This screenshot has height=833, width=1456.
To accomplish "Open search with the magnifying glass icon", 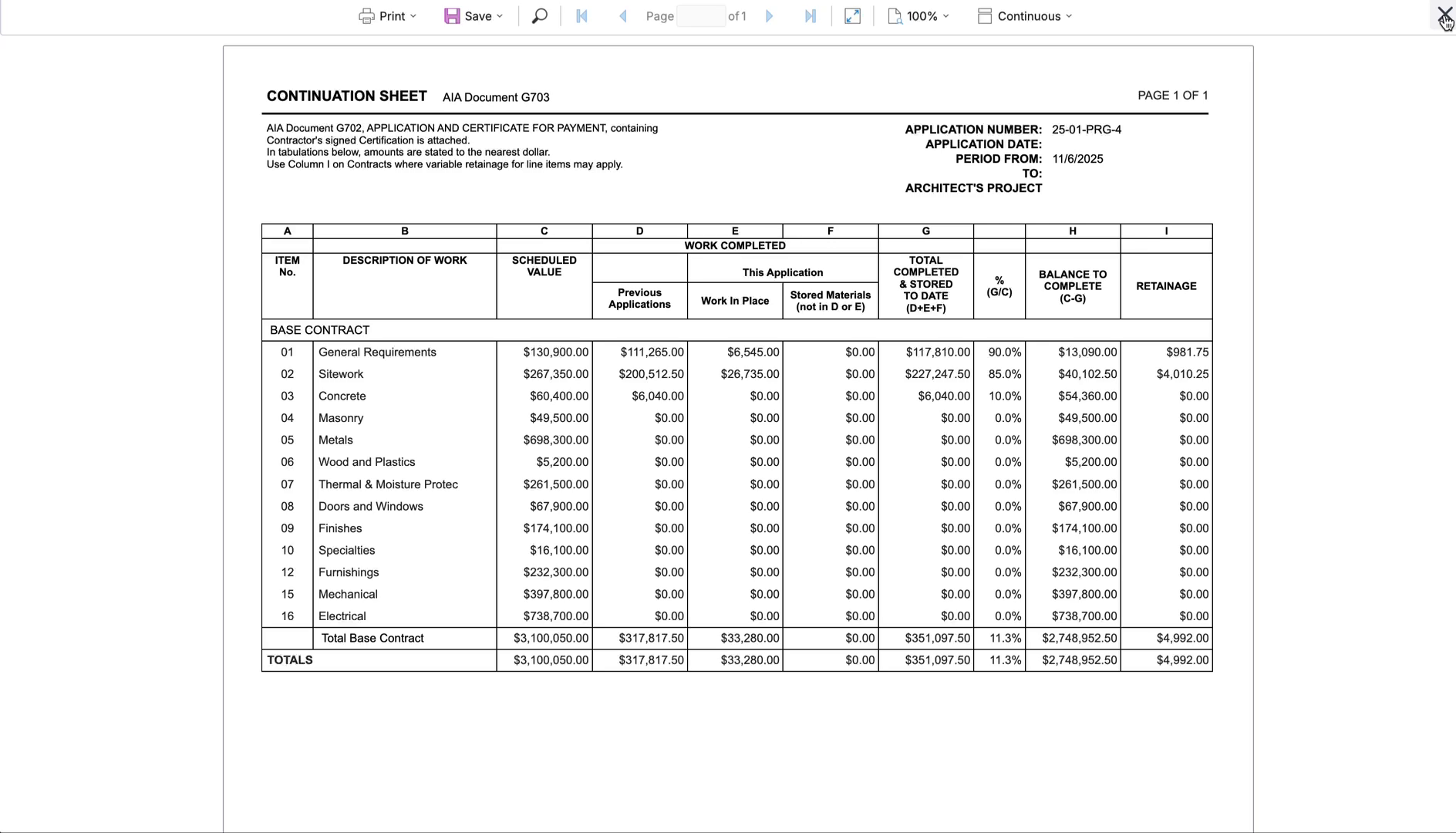I will point(540,16).
